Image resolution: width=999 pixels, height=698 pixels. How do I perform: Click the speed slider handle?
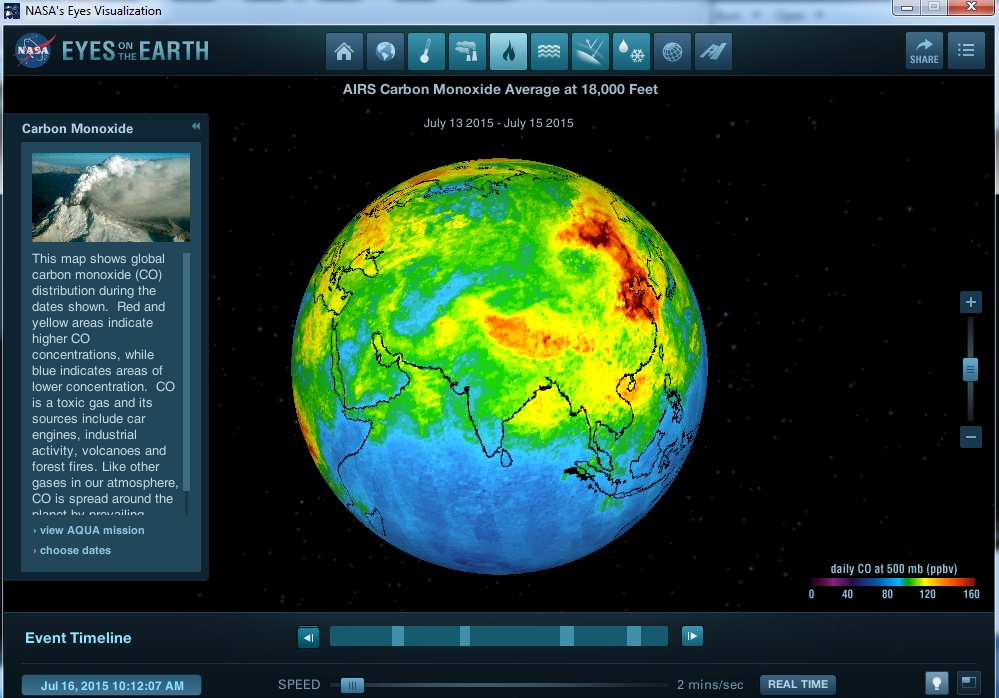pyautogui.click(x=352, y=685)
